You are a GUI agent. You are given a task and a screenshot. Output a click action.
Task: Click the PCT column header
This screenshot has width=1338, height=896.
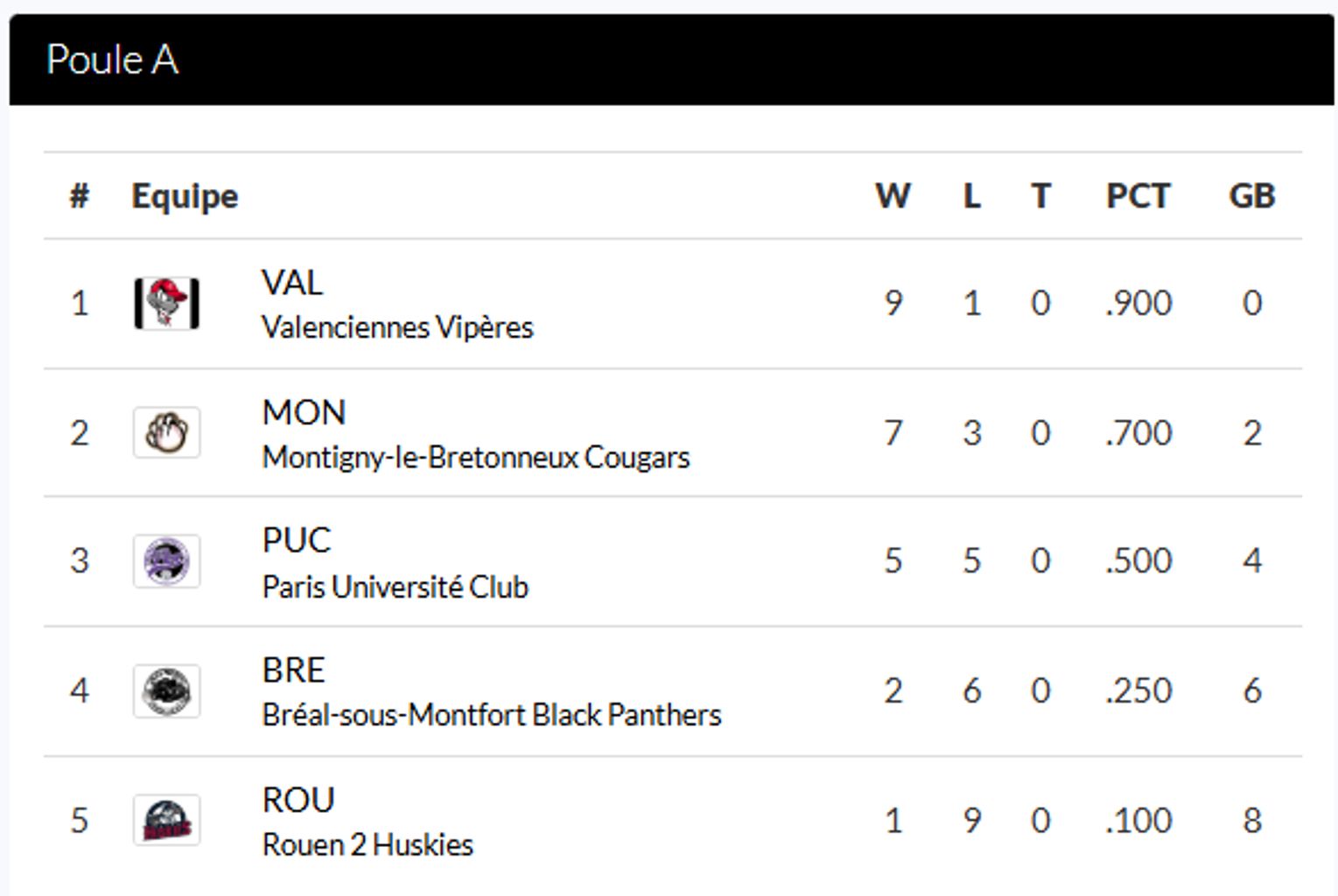click(1138, 196)
